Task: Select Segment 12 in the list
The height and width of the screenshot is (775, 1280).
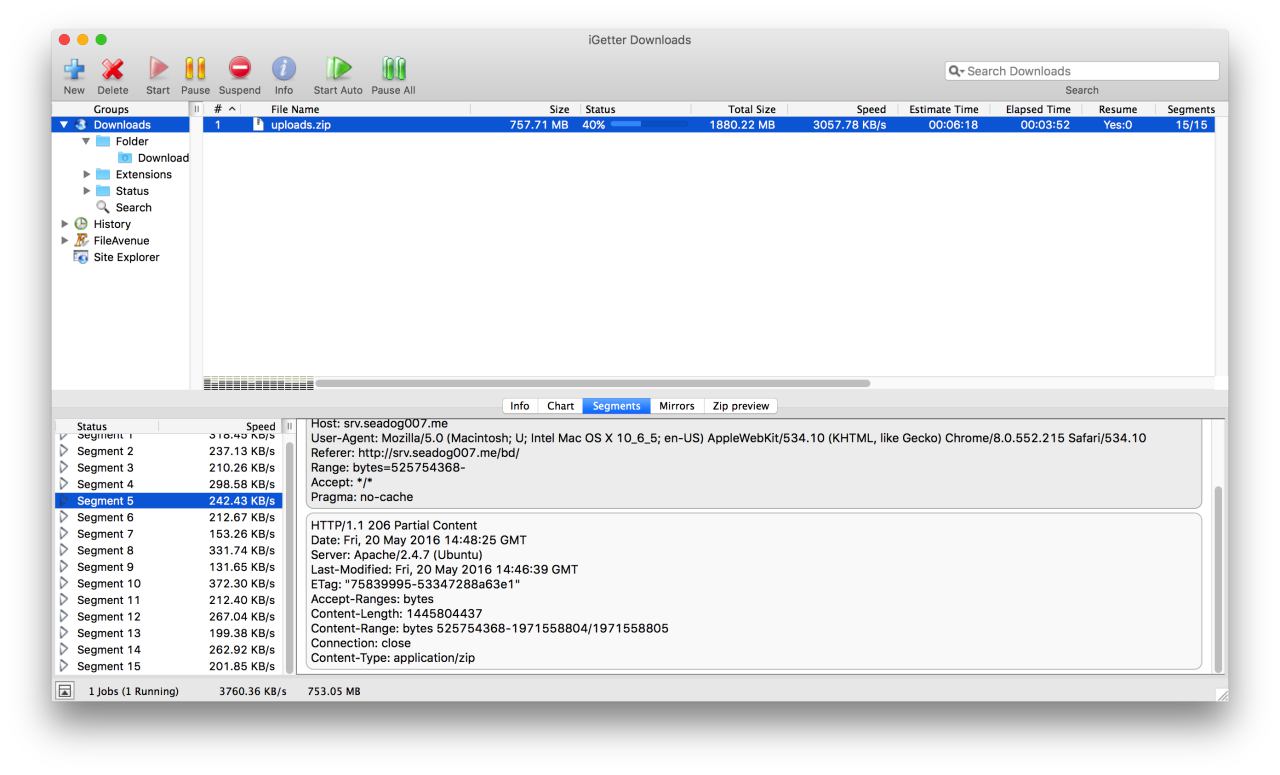Action: pos(109,617)
